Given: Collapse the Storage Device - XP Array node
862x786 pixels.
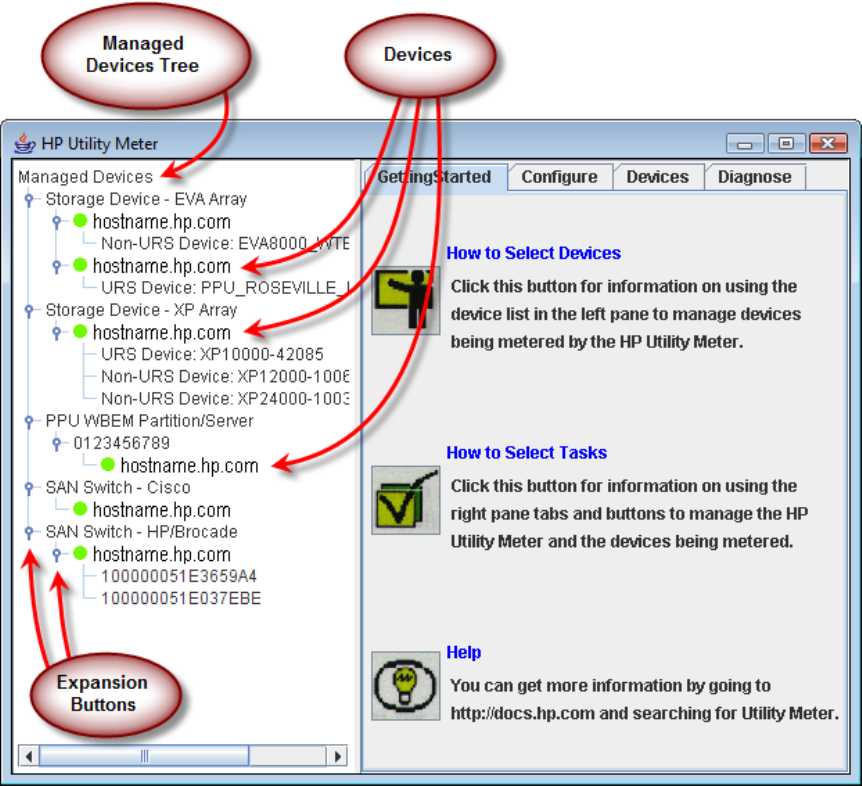Looking at the screenshot, I should click(x=29, y=310).
